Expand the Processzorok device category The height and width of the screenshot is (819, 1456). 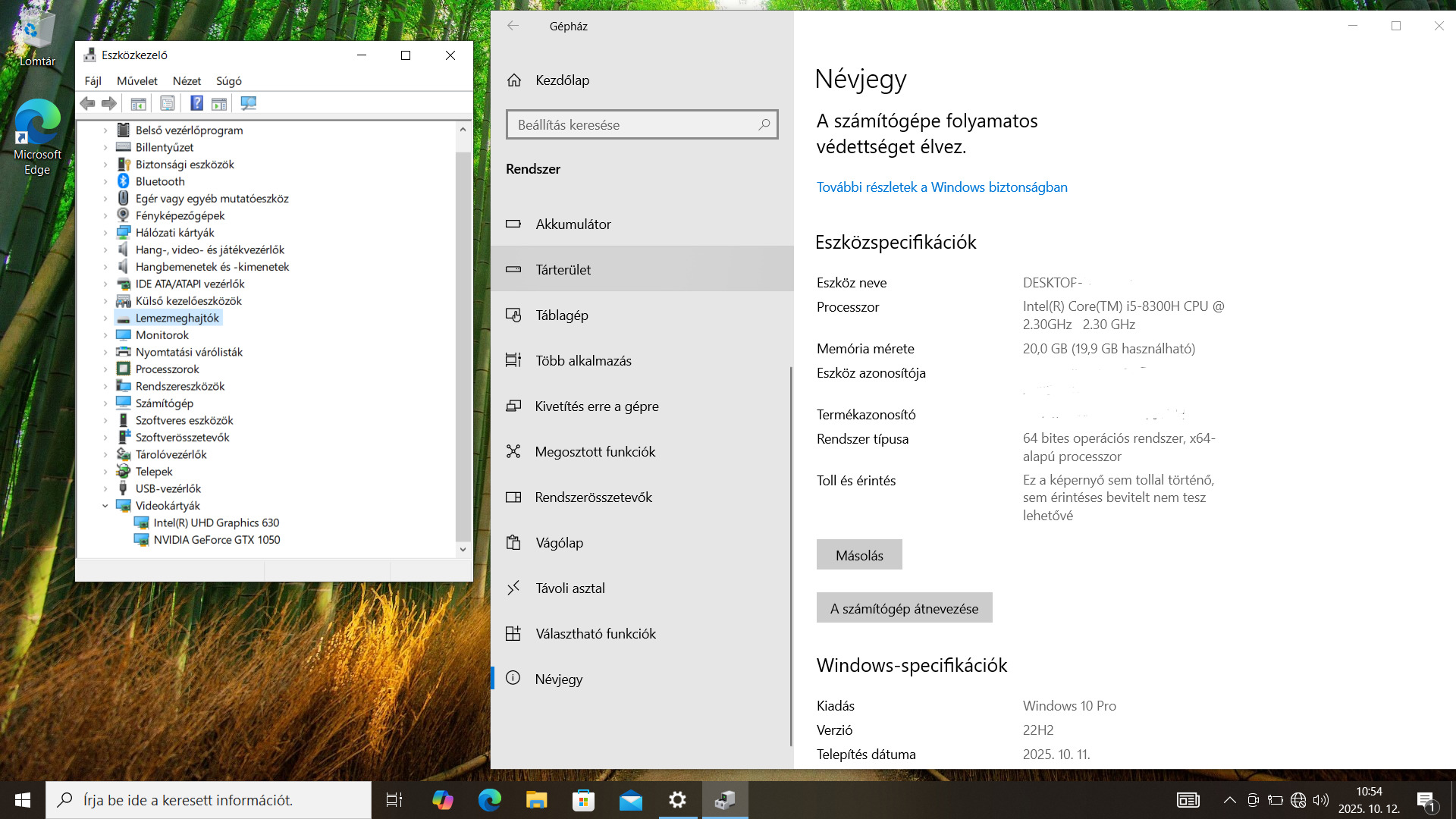click(x=105, y=369)
